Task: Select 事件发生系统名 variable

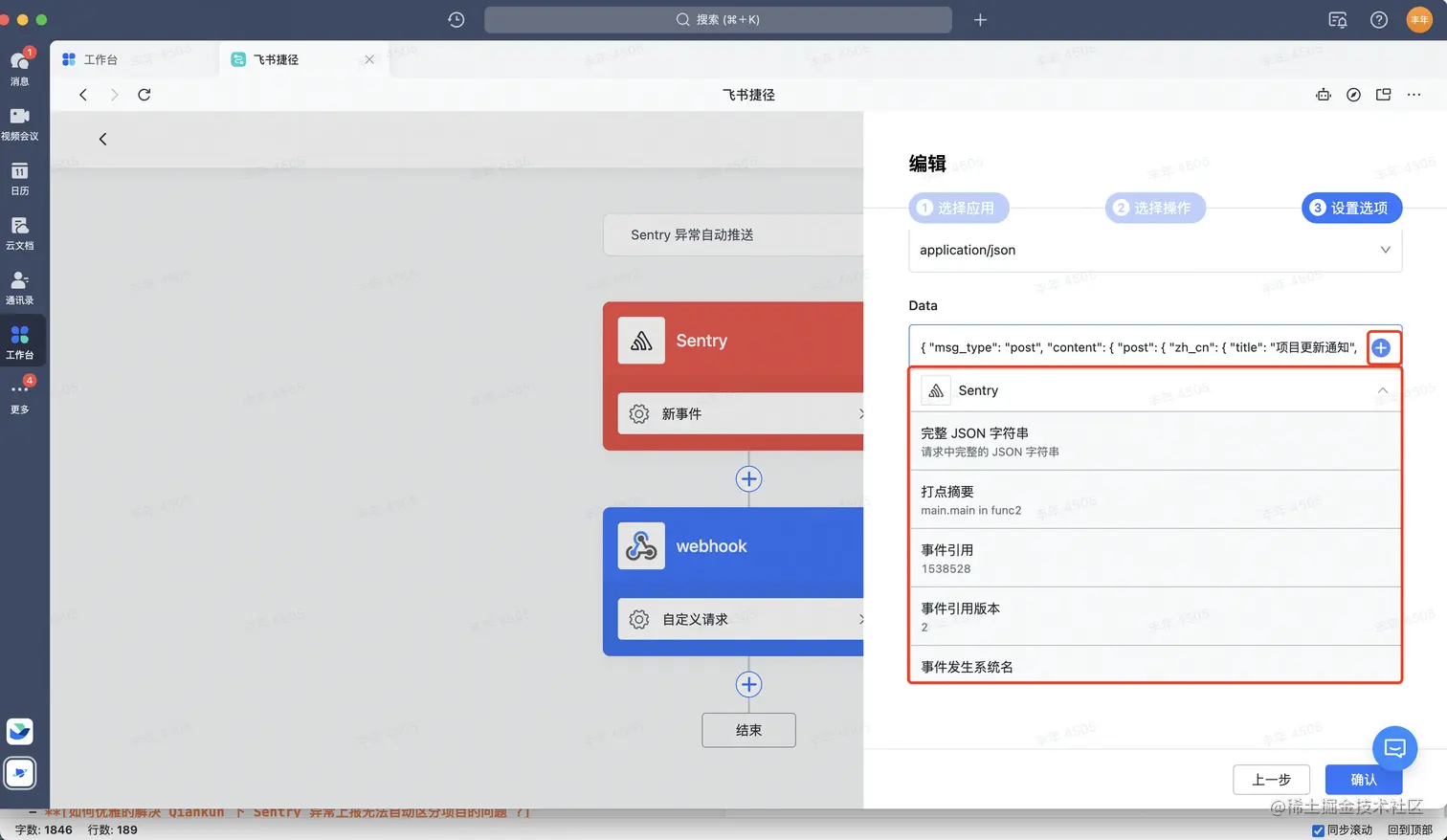Action: click(x=1155, y=666)
